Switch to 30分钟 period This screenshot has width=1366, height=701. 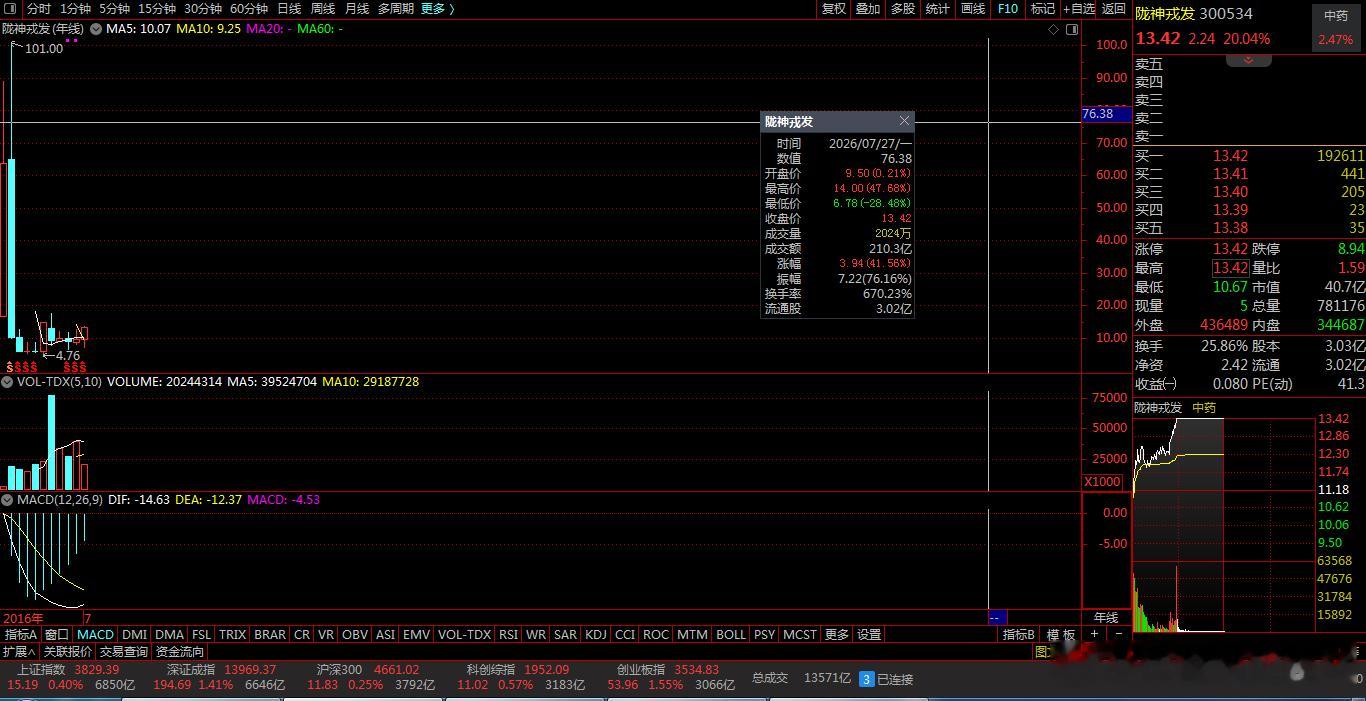click(203, 9)
